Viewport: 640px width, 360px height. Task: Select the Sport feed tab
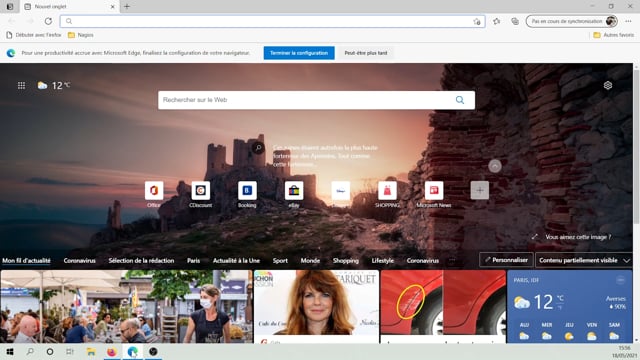tap(280, 260)
